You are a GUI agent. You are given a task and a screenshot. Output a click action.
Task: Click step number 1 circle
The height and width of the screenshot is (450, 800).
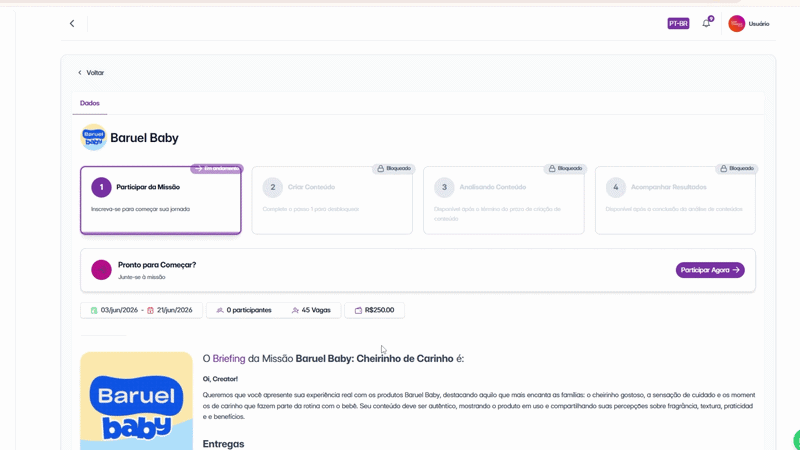click(x=101, y=187)
